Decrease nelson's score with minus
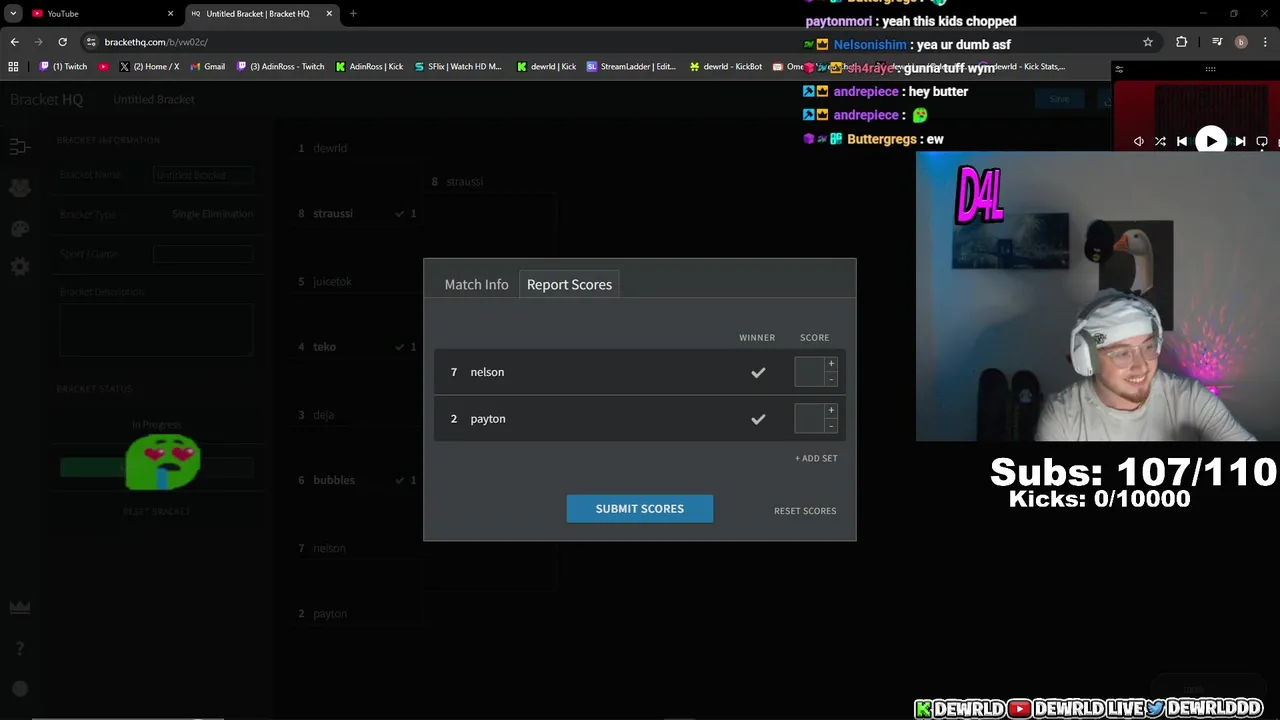1280x720 pixels. coord(831,379)
